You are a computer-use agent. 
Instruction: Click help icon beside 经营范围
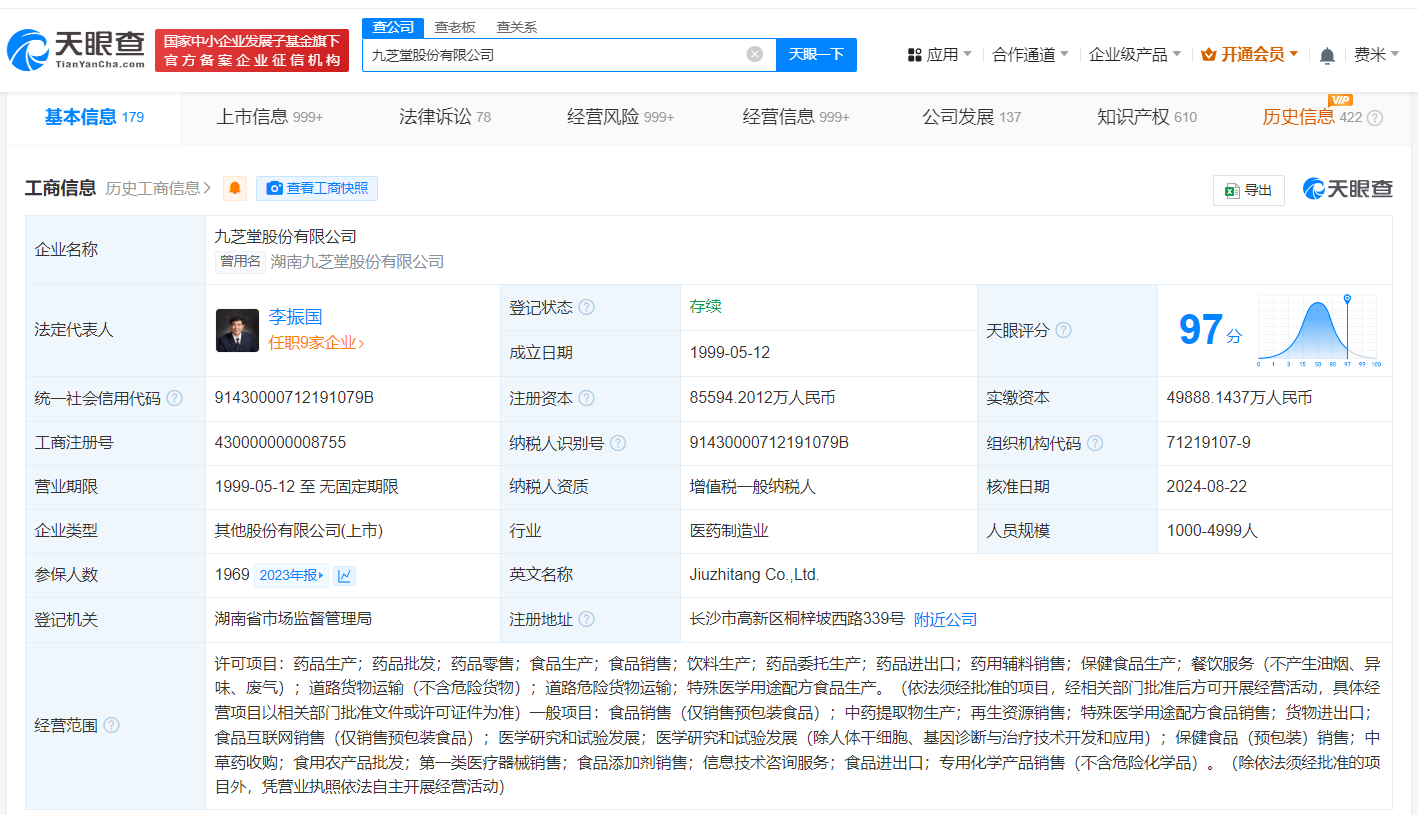(x=111, y=725)
